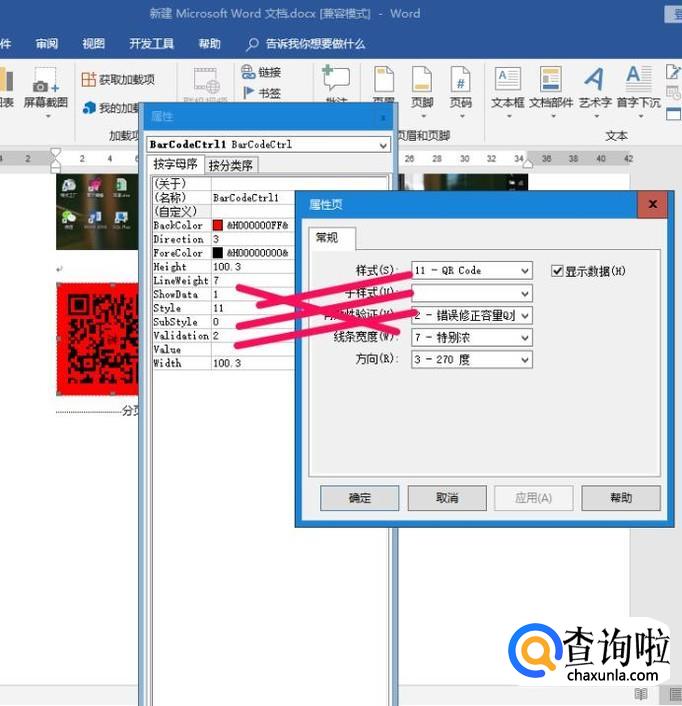Select the red QR code object in document
This screenshot has height=706, width=682.
click(x=97, y=339)
